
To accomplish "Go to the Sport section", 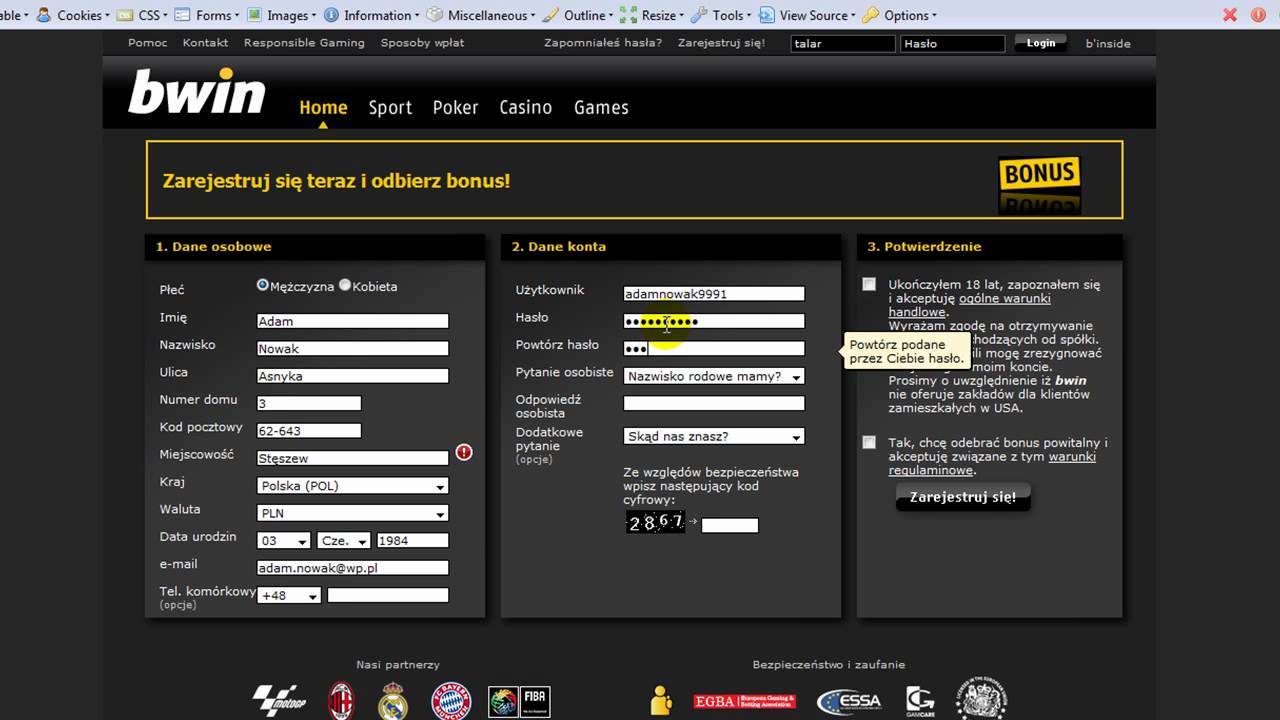I will (390, 107).
